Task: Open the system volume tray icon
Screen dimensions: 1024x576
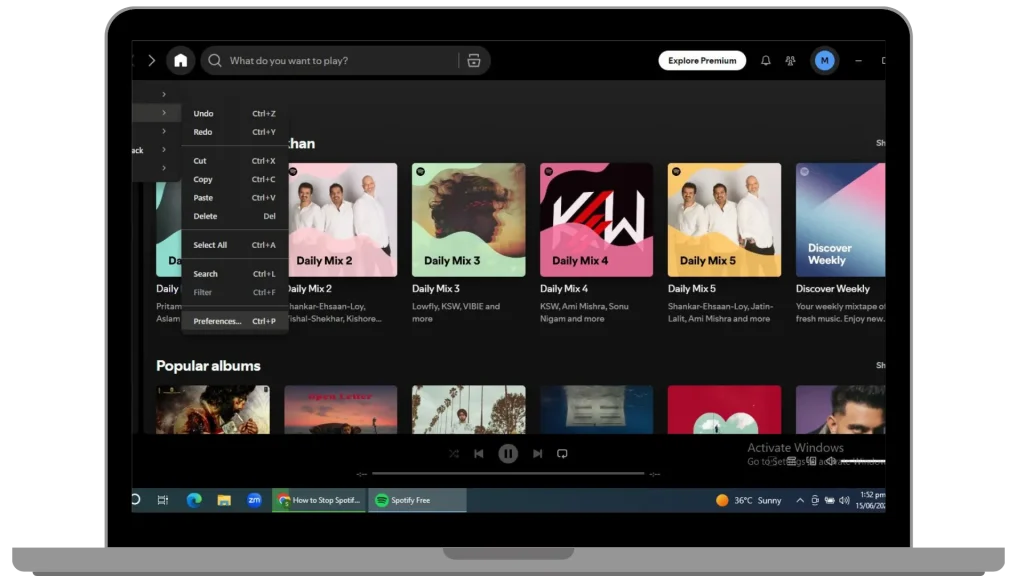Action: click(844, 500)
